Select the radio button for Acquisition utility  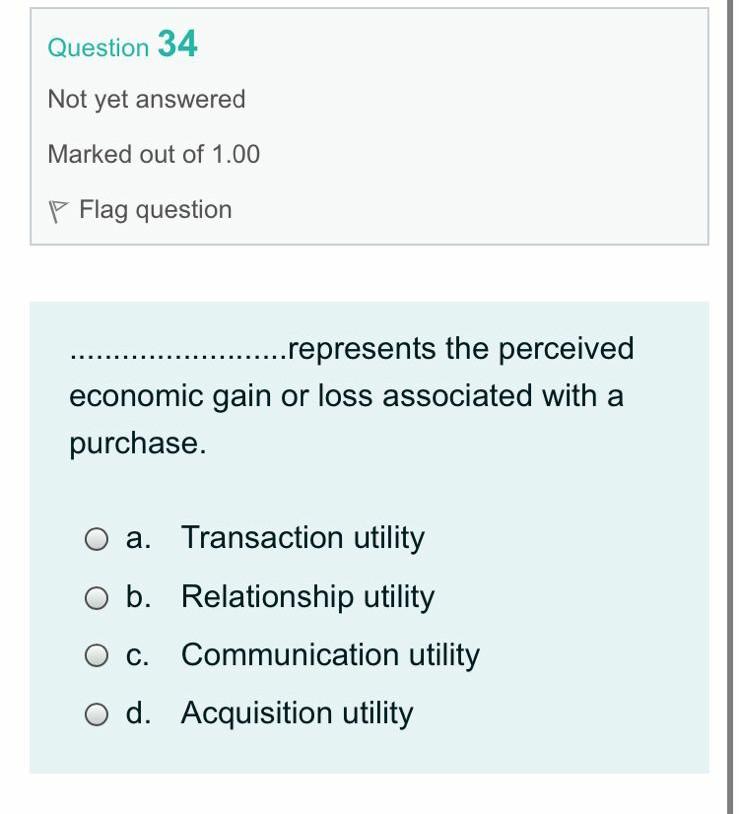(98, 714)
